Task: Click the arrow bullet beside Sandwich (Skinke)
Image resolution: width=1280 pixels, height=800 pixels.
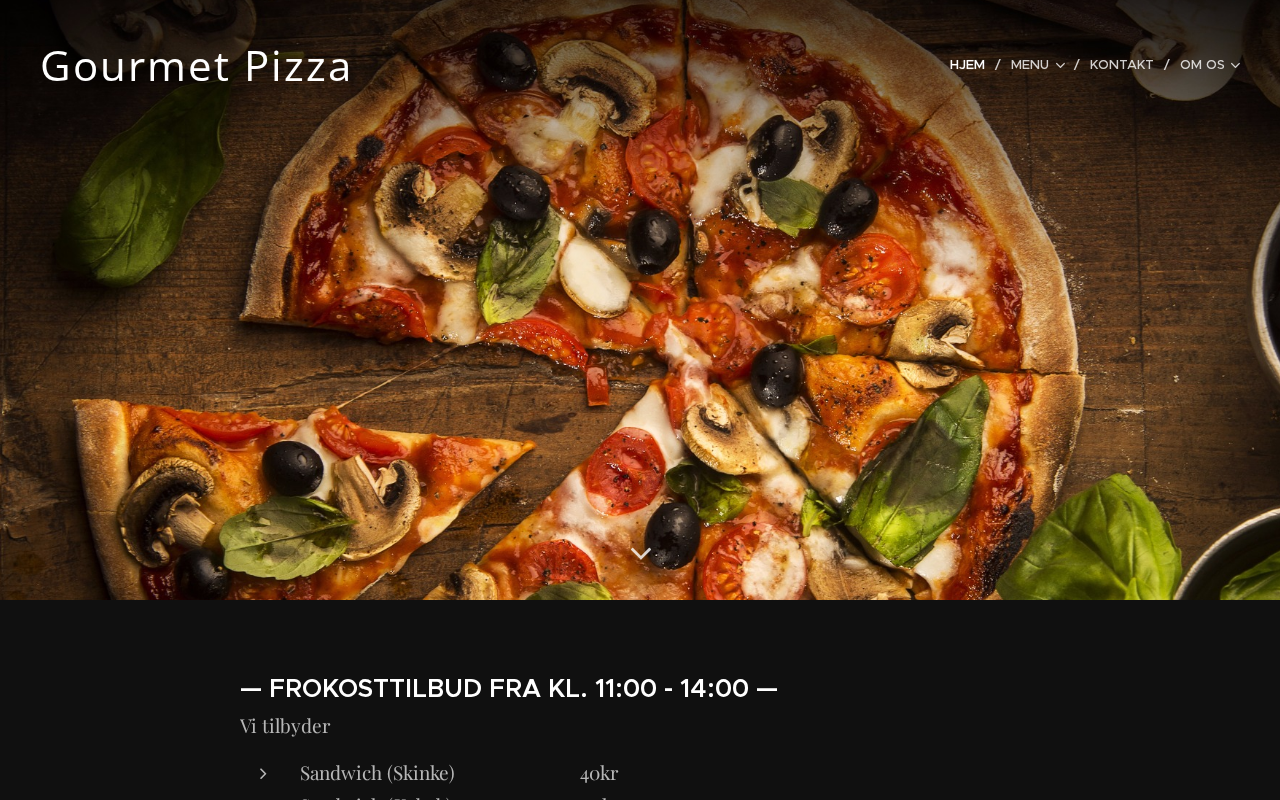Action: click(263, 773)
